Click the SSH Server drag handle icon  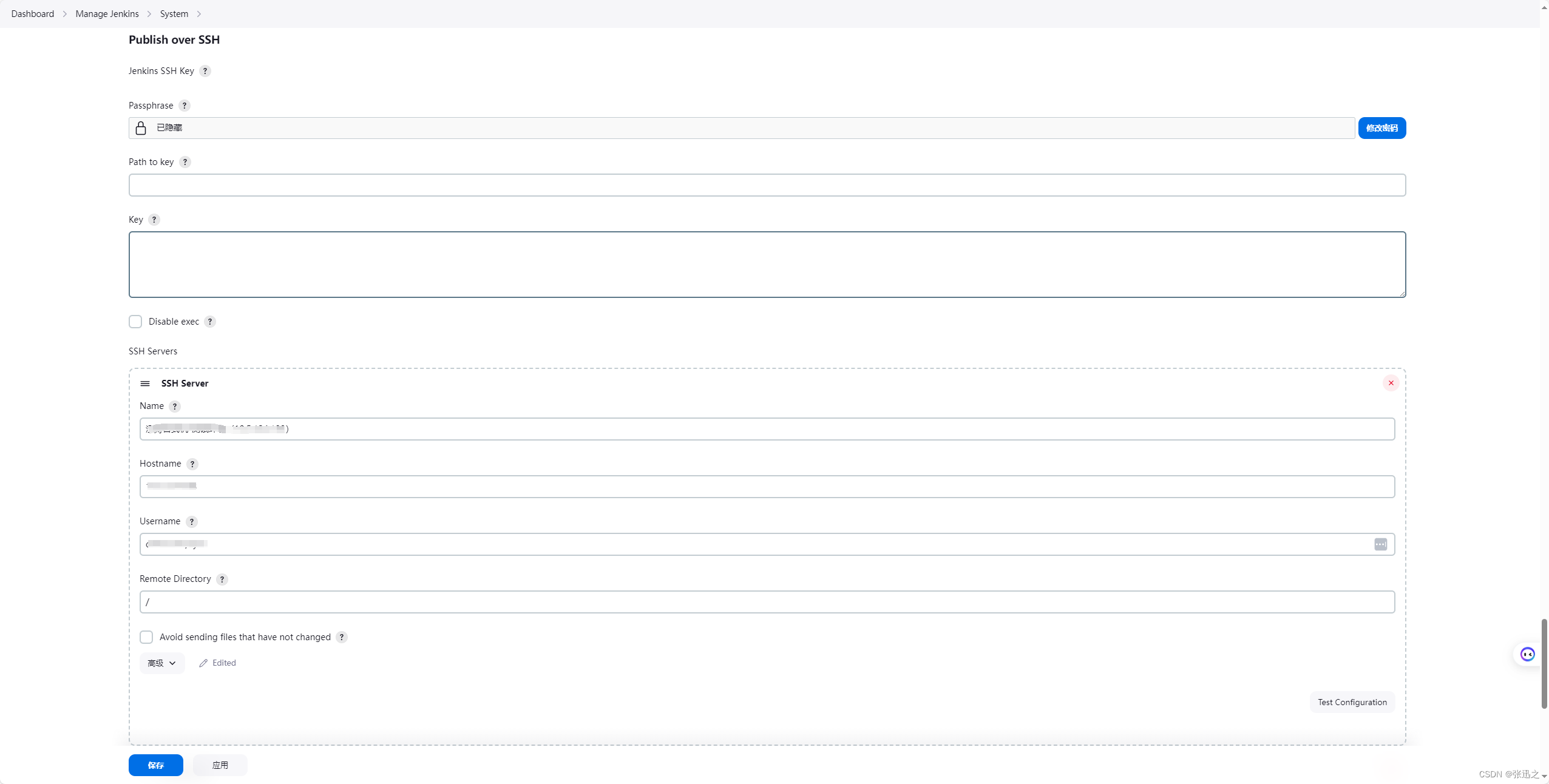pyautogui.click(x=145, y=383)
